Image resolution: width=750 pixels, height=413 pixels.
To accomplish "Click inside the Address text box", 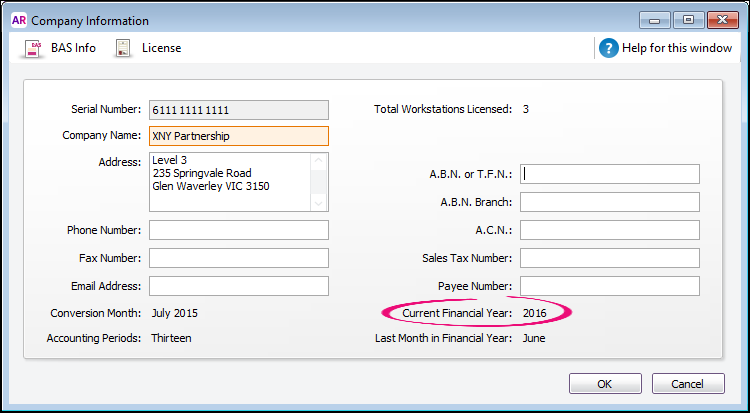I will coord(230,182).
